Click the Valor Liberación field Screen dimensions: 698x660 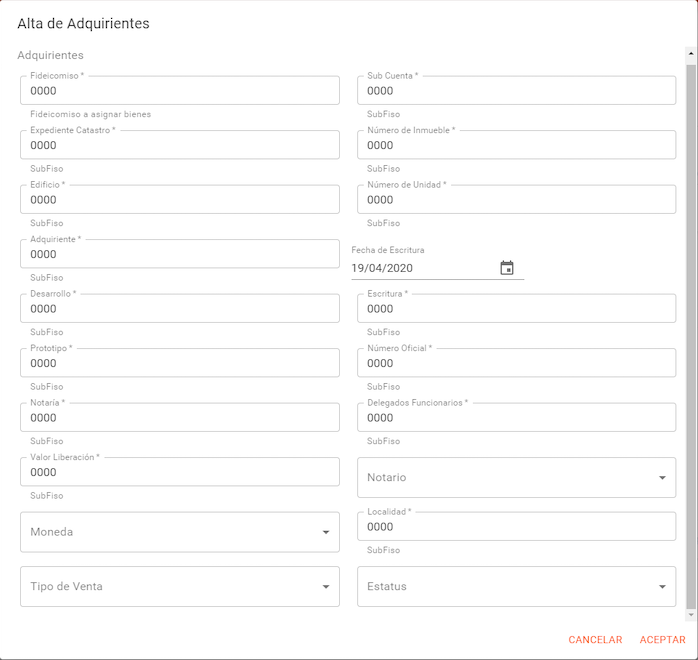point(179,472)
